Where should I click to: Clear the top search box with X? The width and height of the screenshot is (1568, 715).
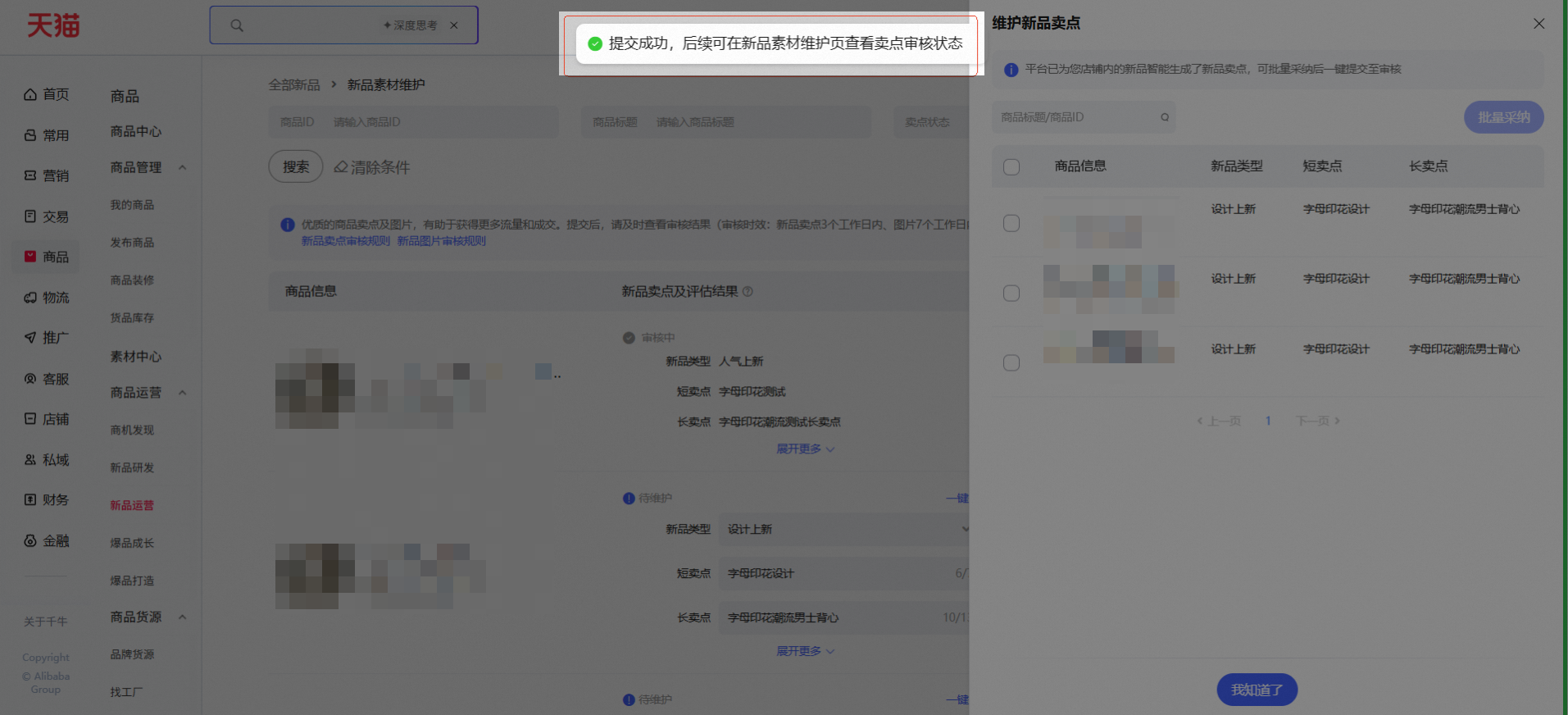click(454, 25)
